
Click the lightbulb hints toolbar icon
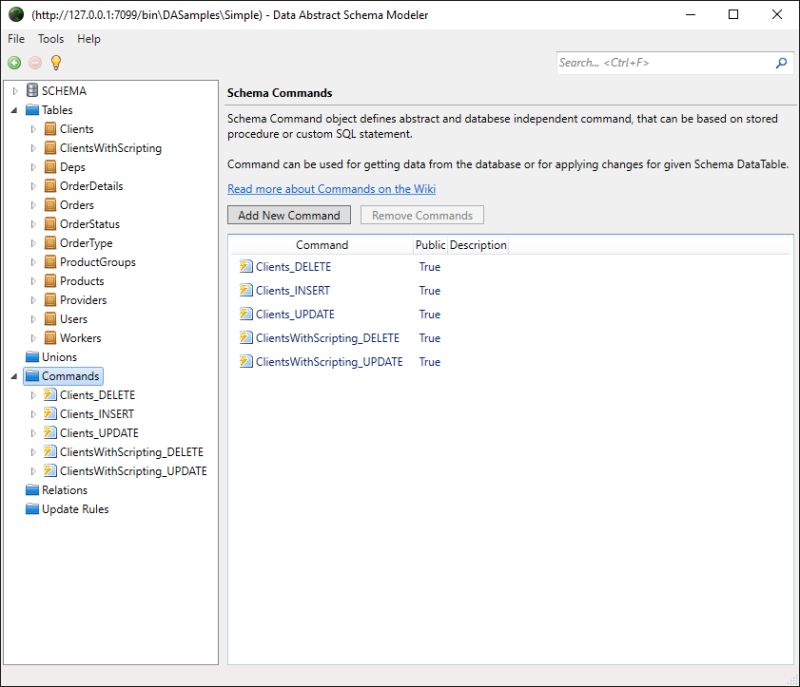pyautogui.click(x=56, y=62)
